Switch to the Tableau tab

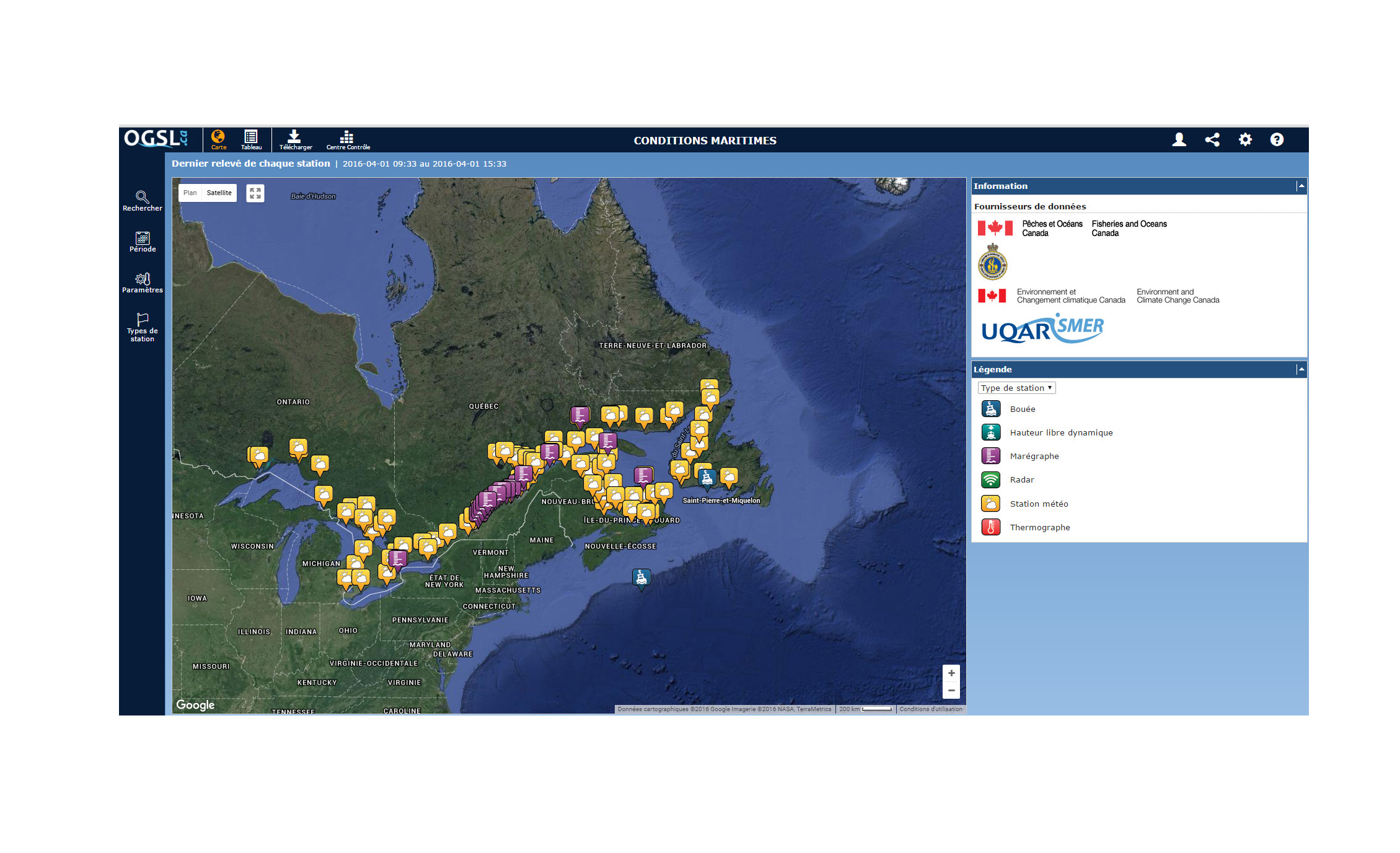click(x=251, y=140)
